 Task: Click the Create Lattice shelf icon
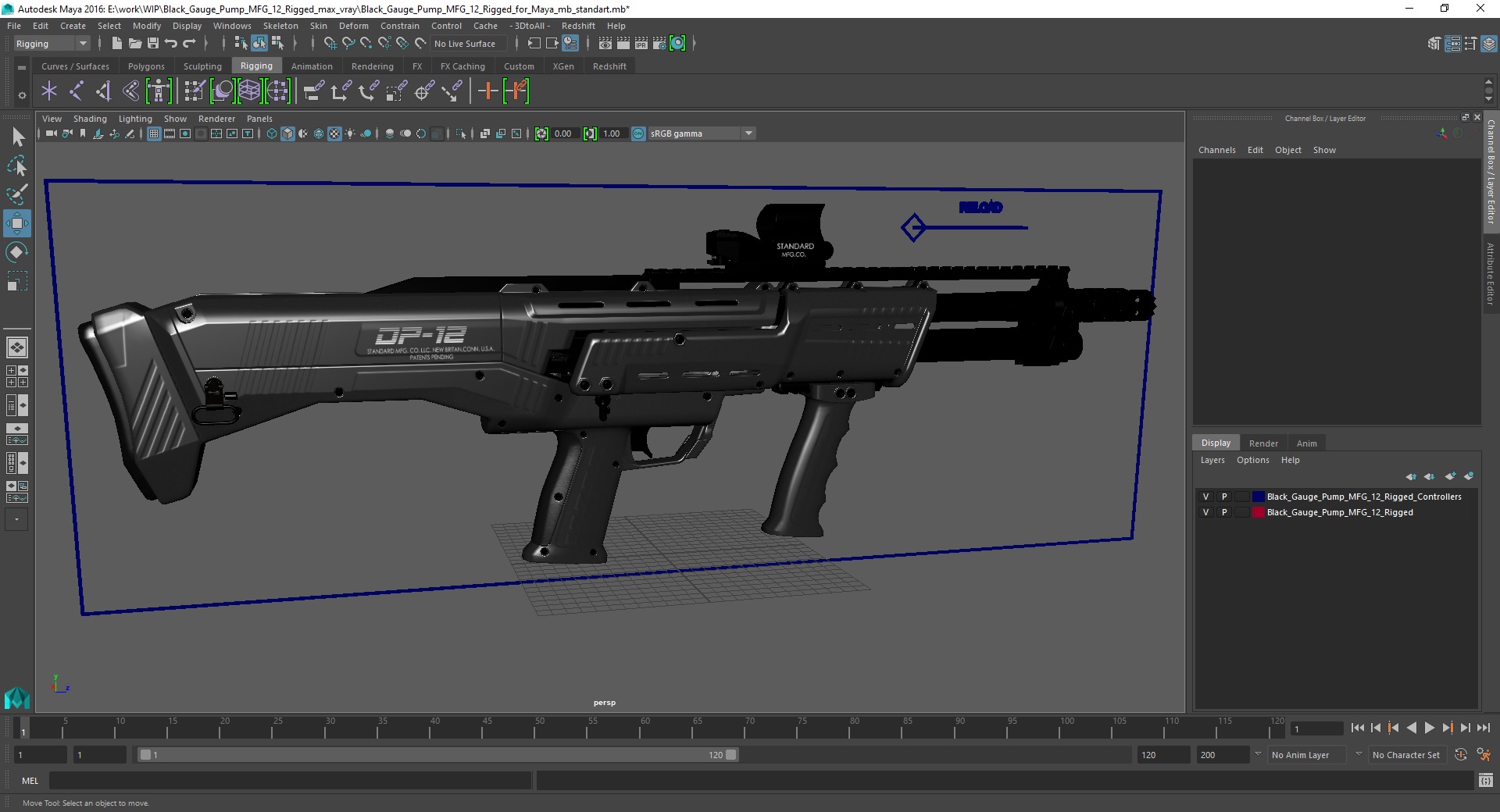249,91
